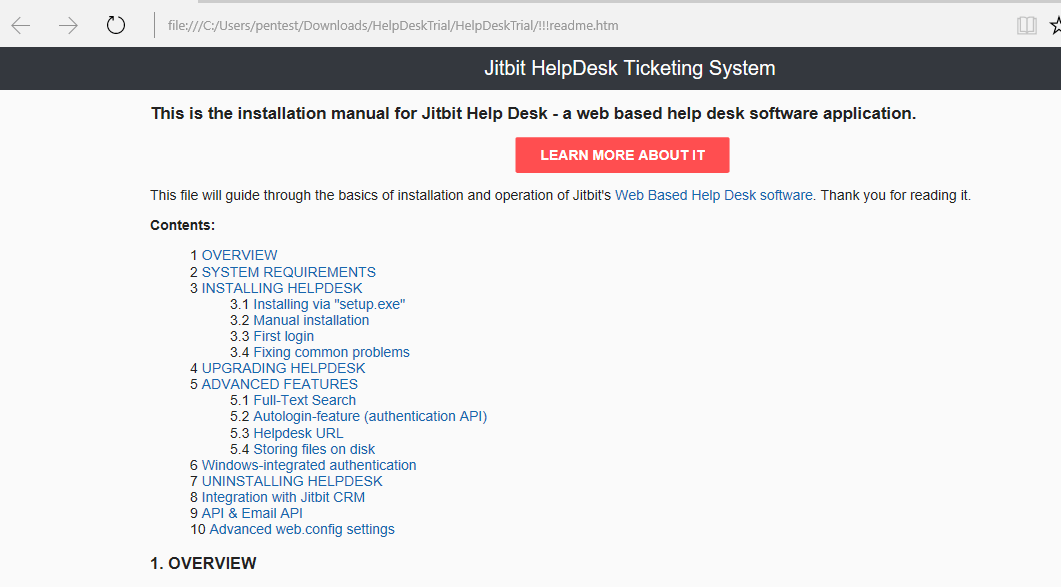Refresh the page with reload icon

(116, 25)
